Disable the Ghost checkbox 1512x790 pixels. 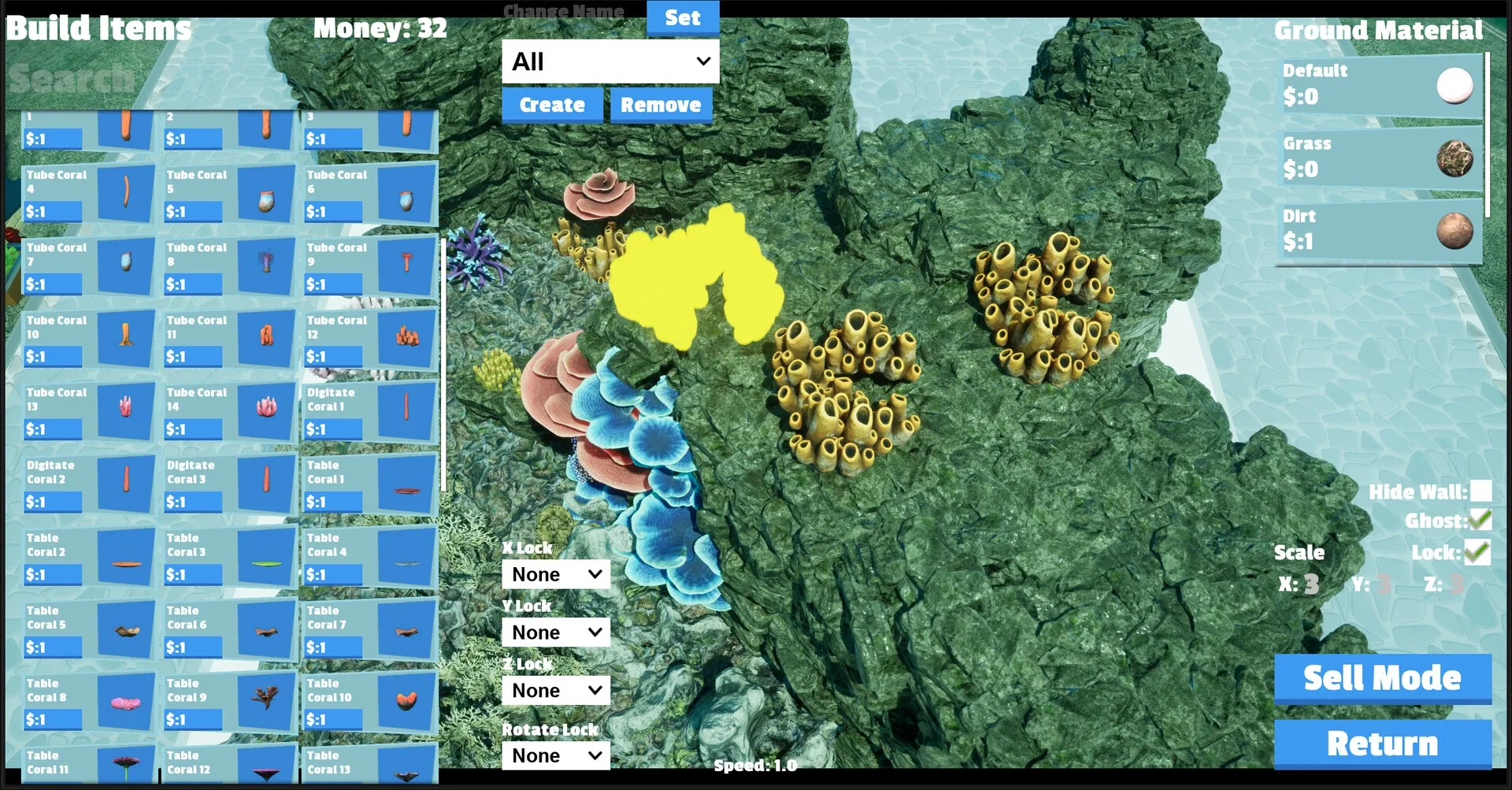[1480, 521]
